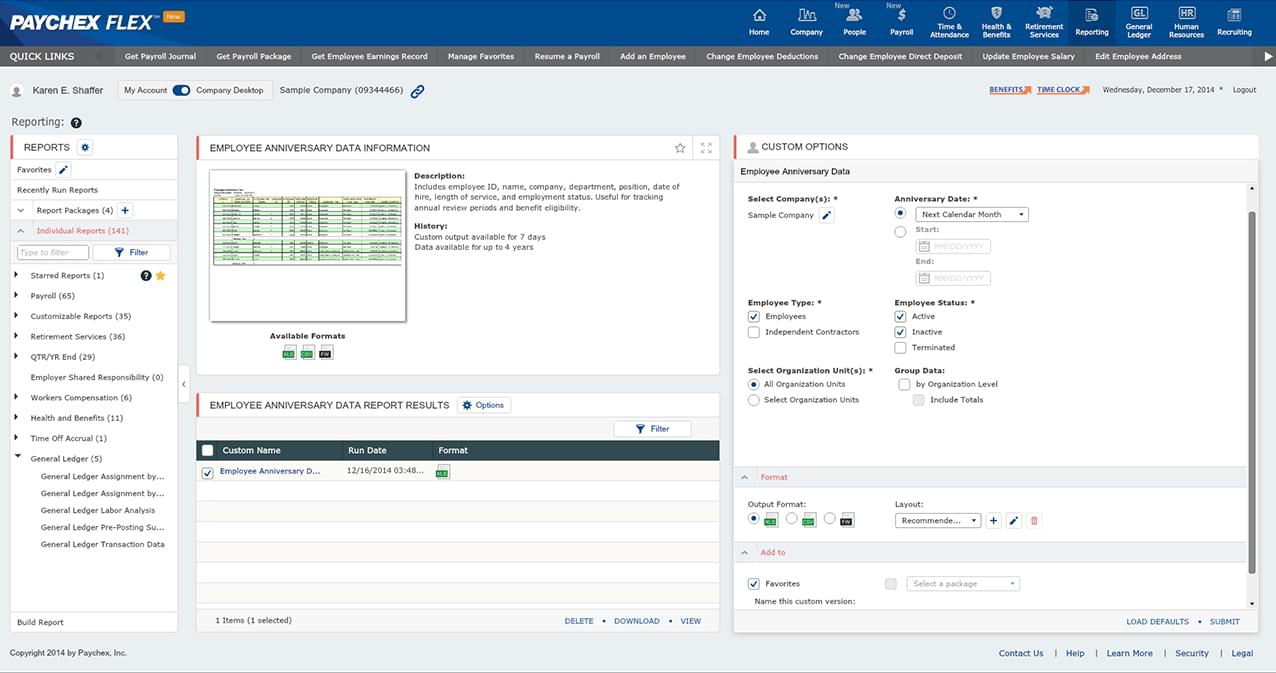Click the Type to filter input field

click(52, 253)
